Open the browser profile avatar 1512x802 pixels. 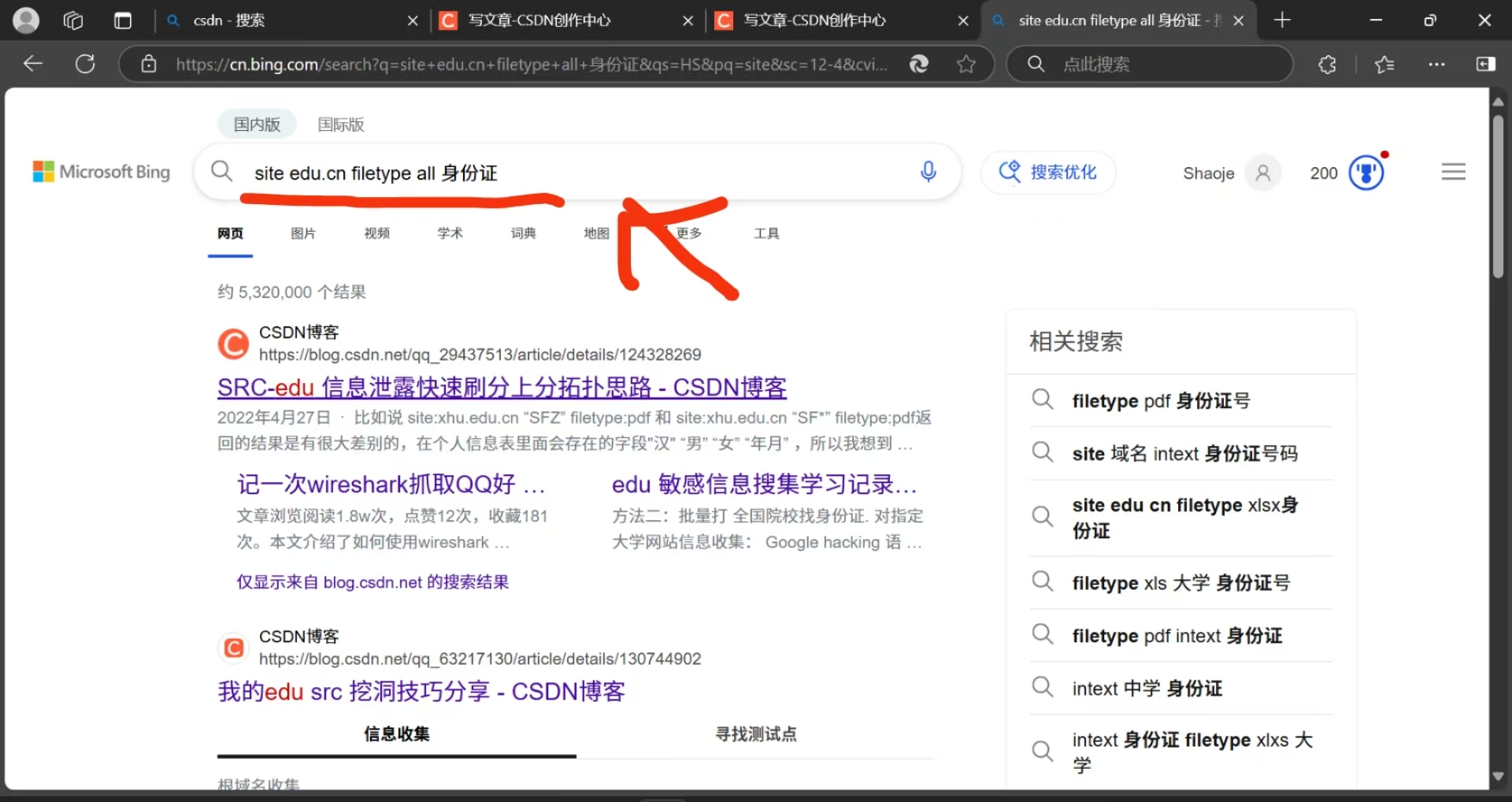coord(26,20)
